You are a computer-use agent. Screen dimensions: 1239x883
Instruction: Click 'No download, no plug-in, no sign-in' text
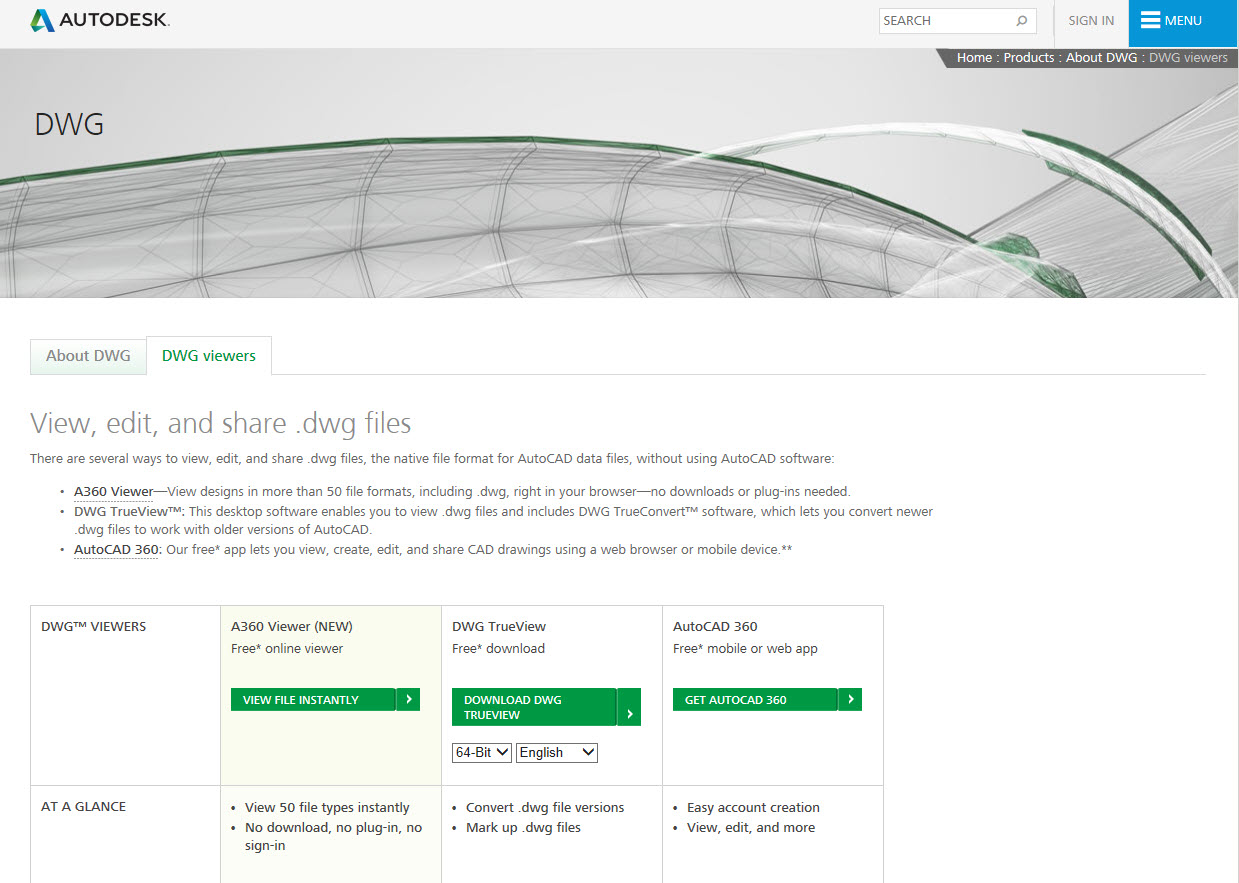(333, 836)
